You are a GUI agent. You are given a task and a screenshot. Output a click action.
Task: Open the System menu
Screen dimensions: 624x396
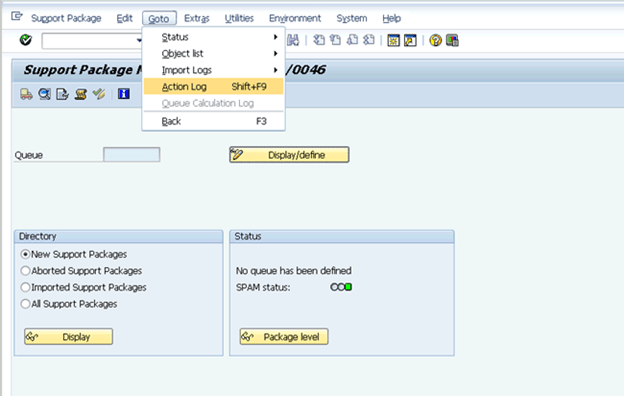[352, 18]
